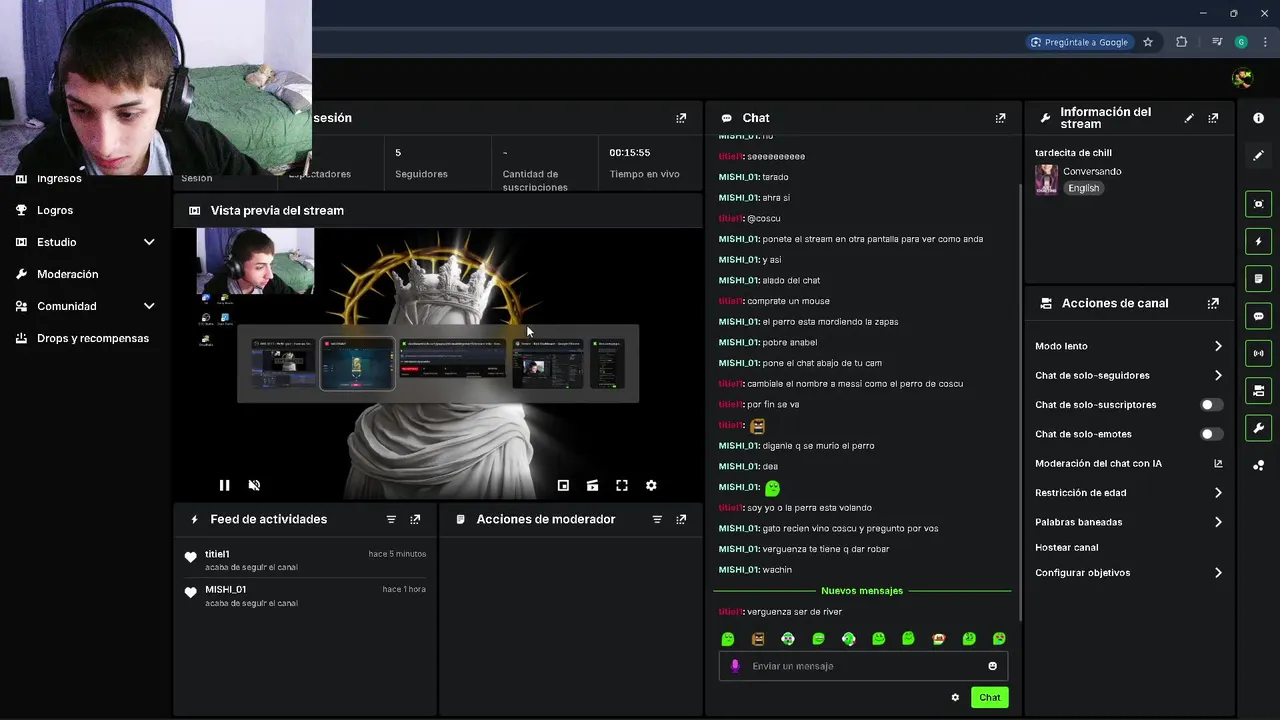Send message with the green Chat button
The height and width of the screenshot is (720, 1280).
coord(989,697)
